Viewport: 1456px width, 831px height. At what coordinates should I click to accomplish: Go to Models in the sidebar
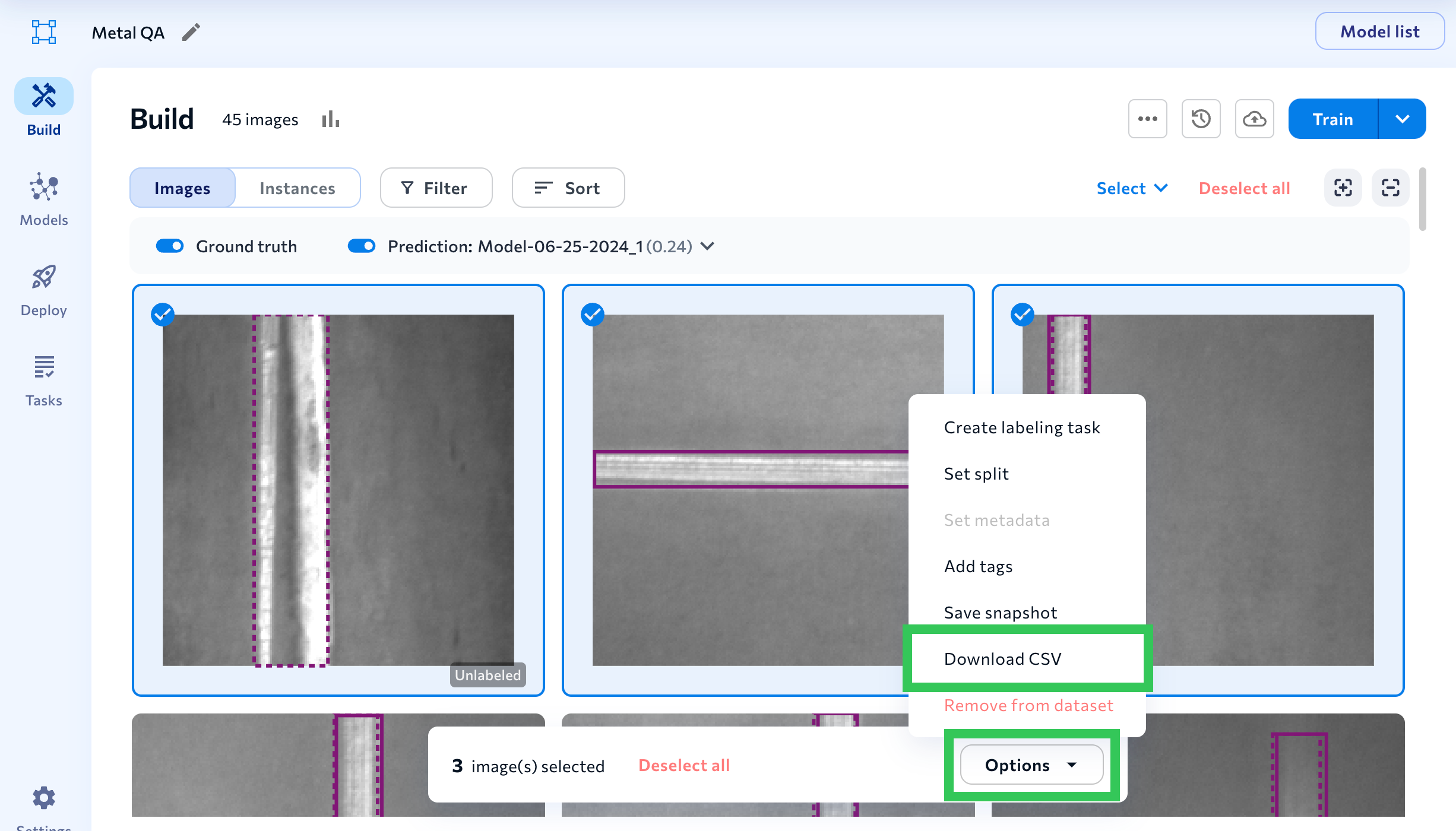point(44,199)
